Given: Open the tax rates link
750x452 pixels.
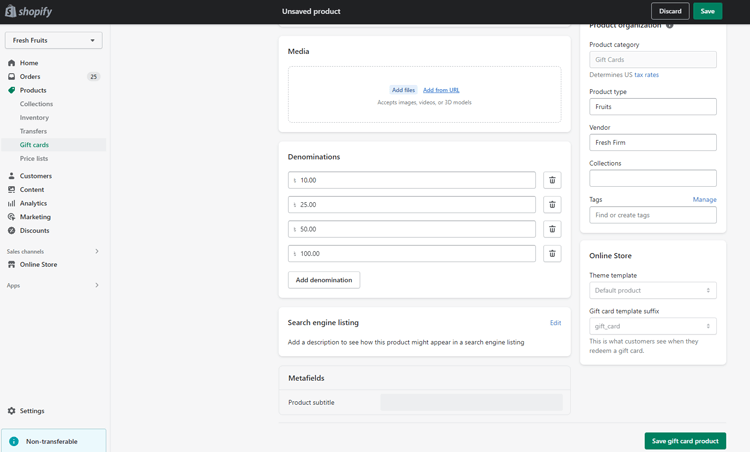Looking at the screenshot, I should [646, 75].
